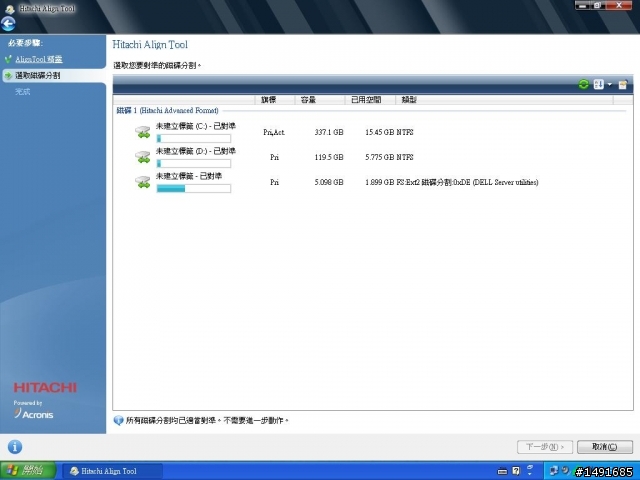The image size is (640, 480).
Task: Click the Acronis logo in sidebar
Action: click(34, 414)
